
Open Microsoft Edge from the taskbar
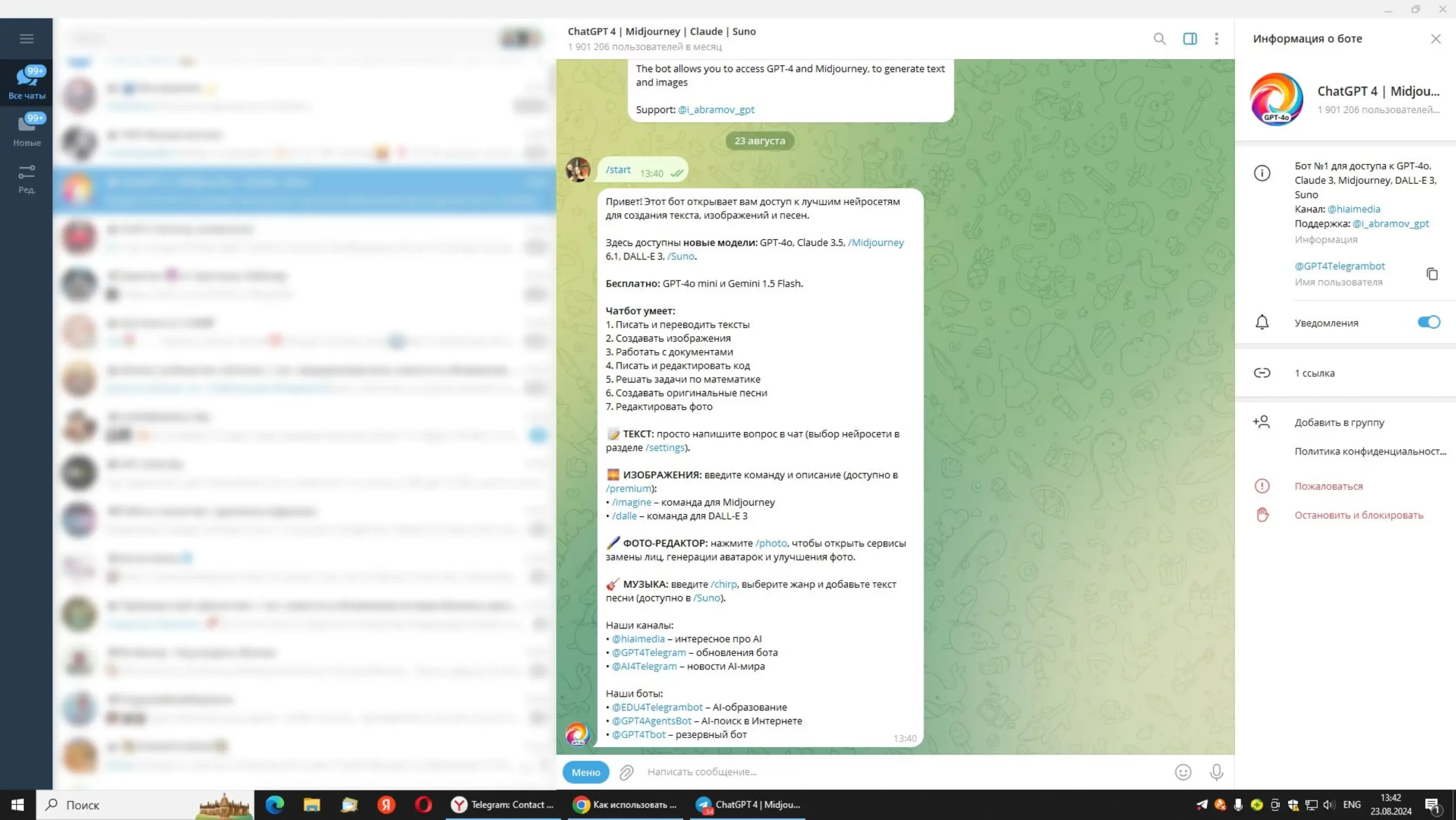(275, 805)
